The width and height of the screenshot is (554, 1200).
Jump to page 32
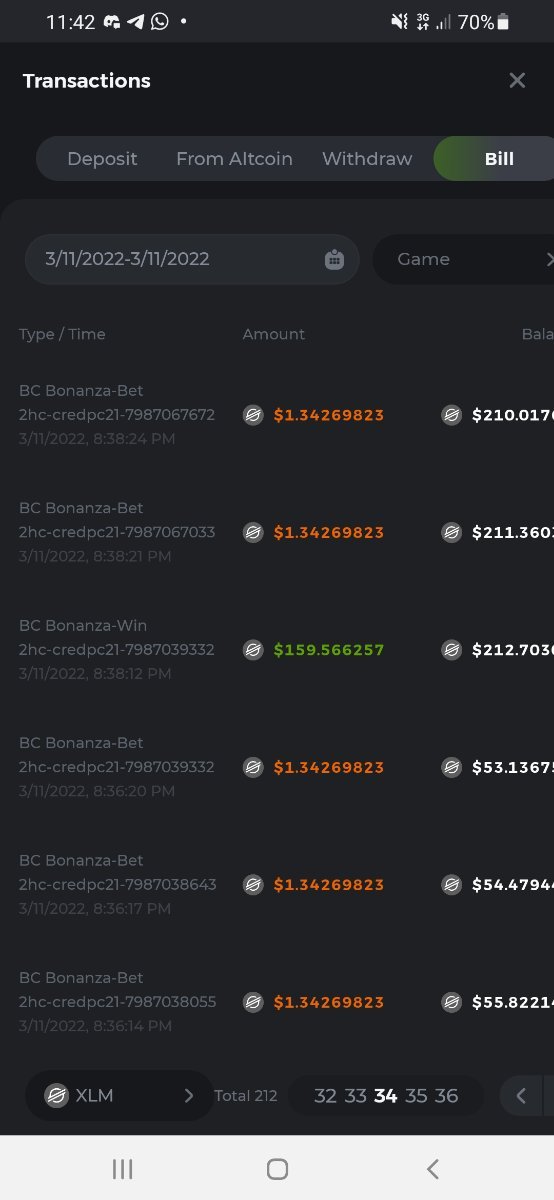(x=325, y=1096)
